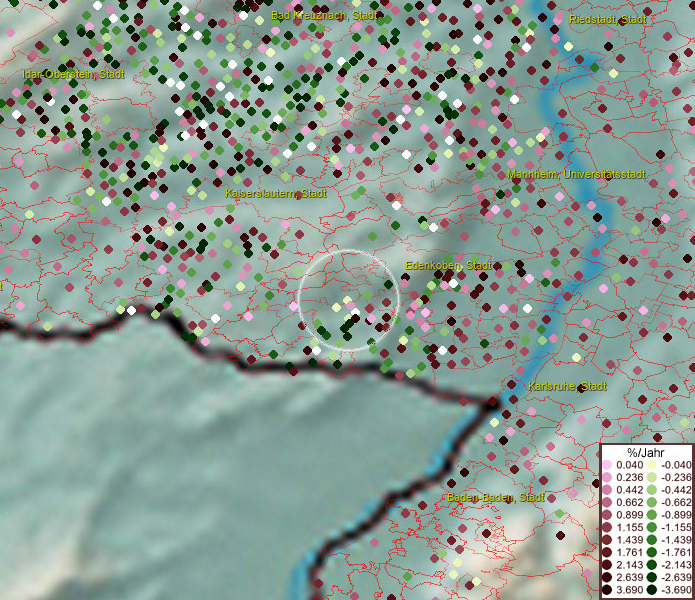Click the '%/Jahr' legend title
The height and width of the screenshot is (600, 695).
646,452
